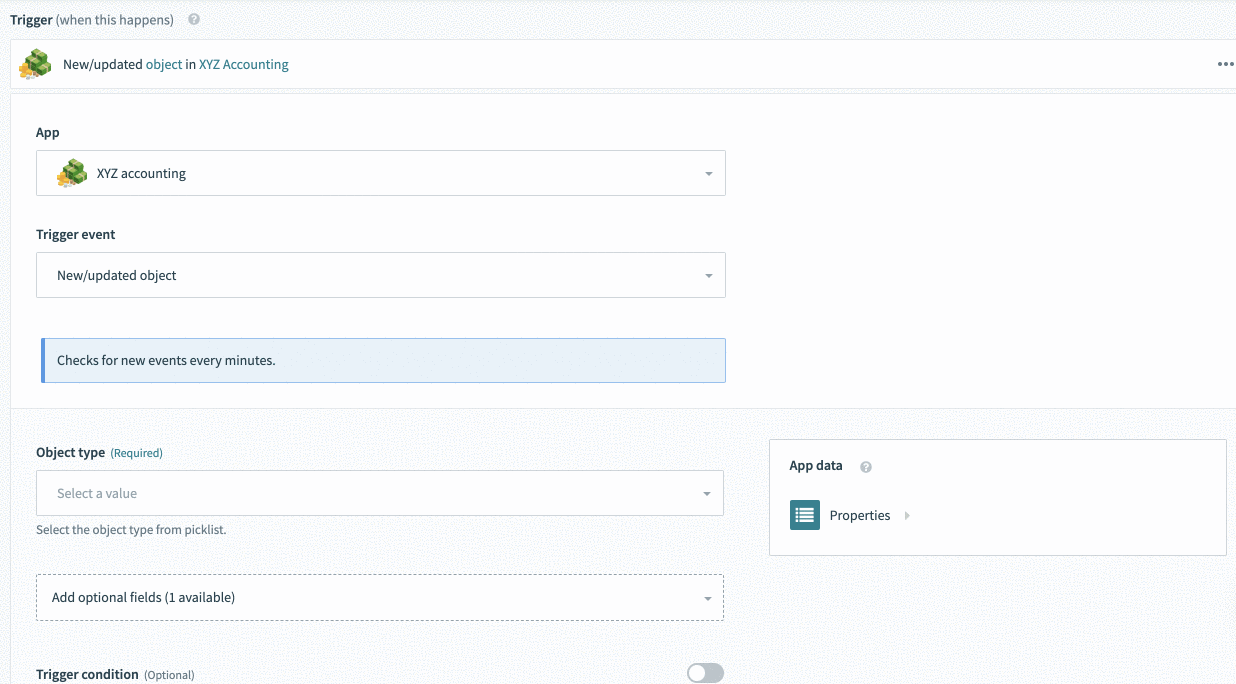This screenshot has width=1236, height=684.
Task: Click the XYZ accounting icon in the trigger header
Action: 35,63
